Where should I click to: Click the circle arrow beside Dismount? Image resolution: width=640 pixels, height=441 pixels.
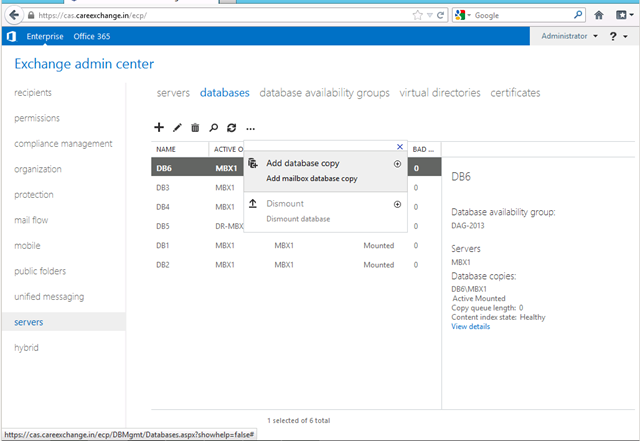coord(397,204)
